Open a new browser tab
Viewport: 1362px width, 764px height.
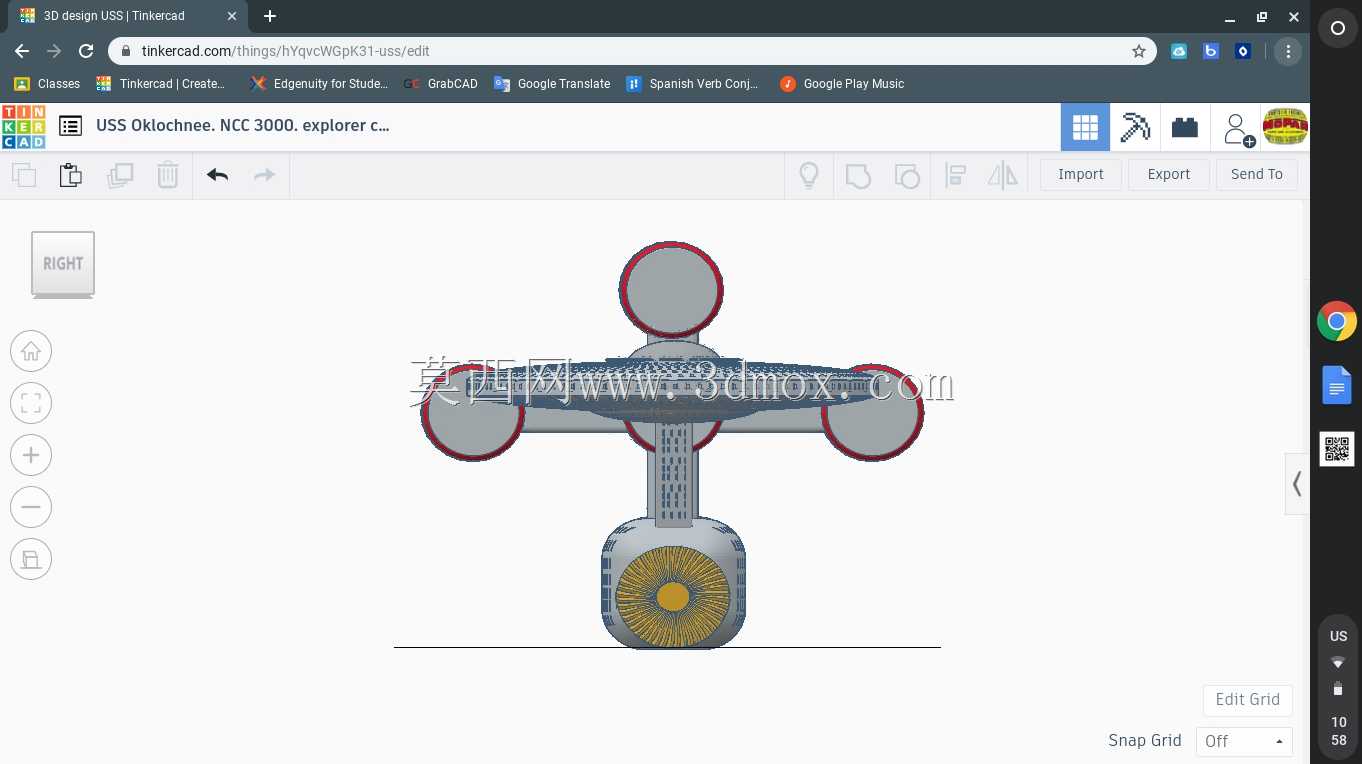(270, 16)
